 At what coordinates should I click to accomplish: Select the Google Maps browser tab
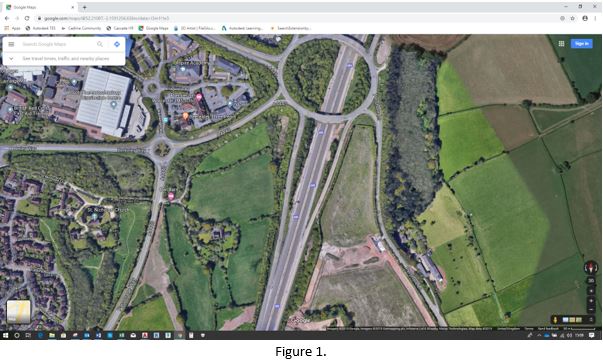pos(40,7)
